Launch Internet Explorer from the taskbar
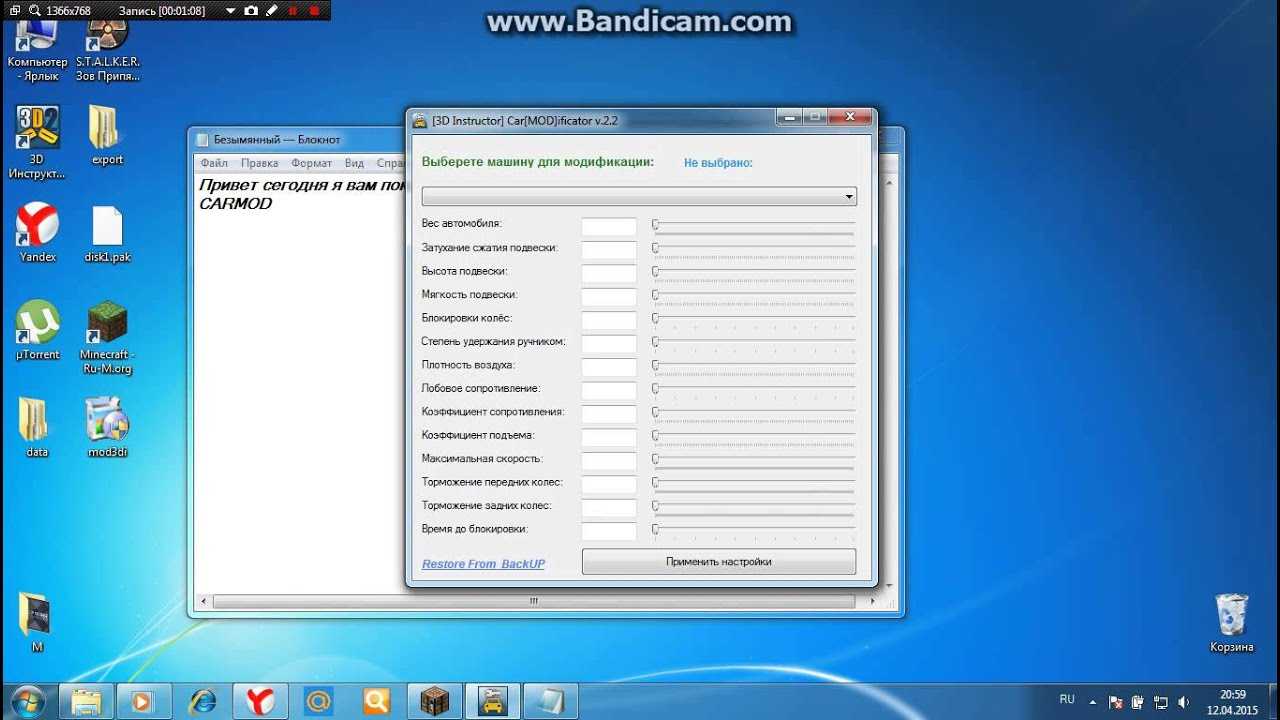The width and height of the screenshot is (1280, 720). (x=202, y=701)
